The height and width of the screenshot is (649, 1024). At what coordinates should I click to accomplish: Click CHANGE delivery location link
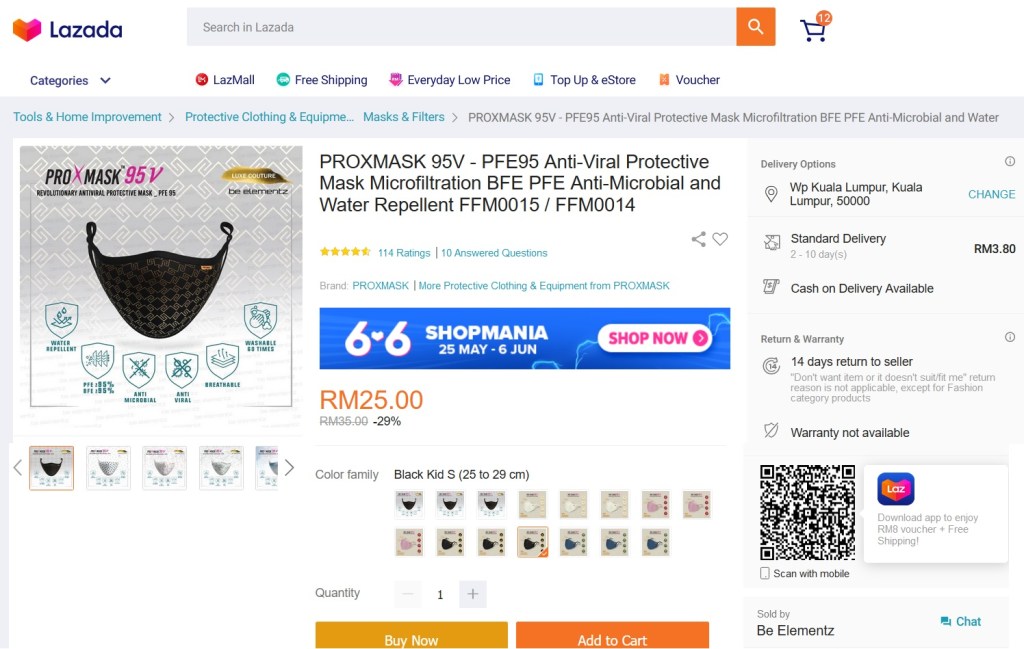[x=991, y=194]
